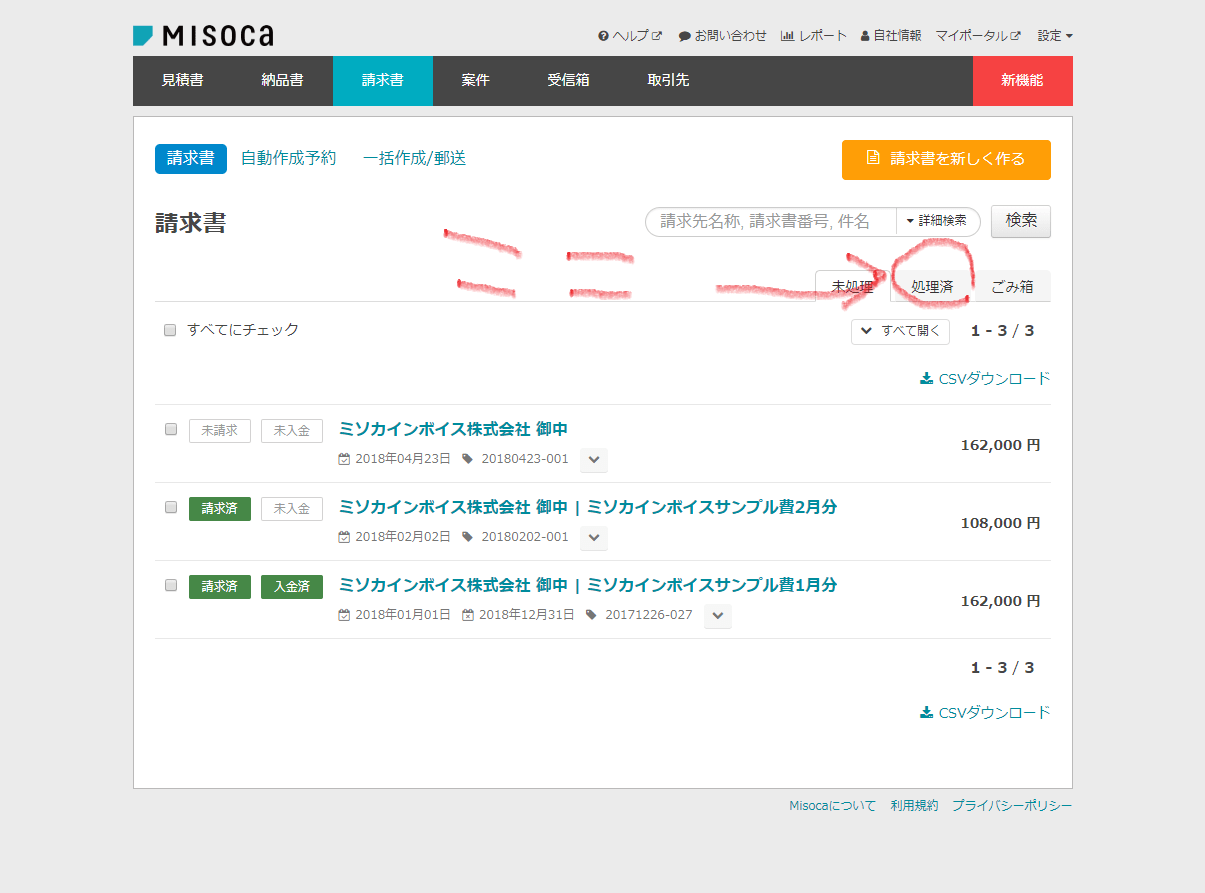
Task: Click the top 1 - 3 / 3 counter
Action: [1002, 331]
